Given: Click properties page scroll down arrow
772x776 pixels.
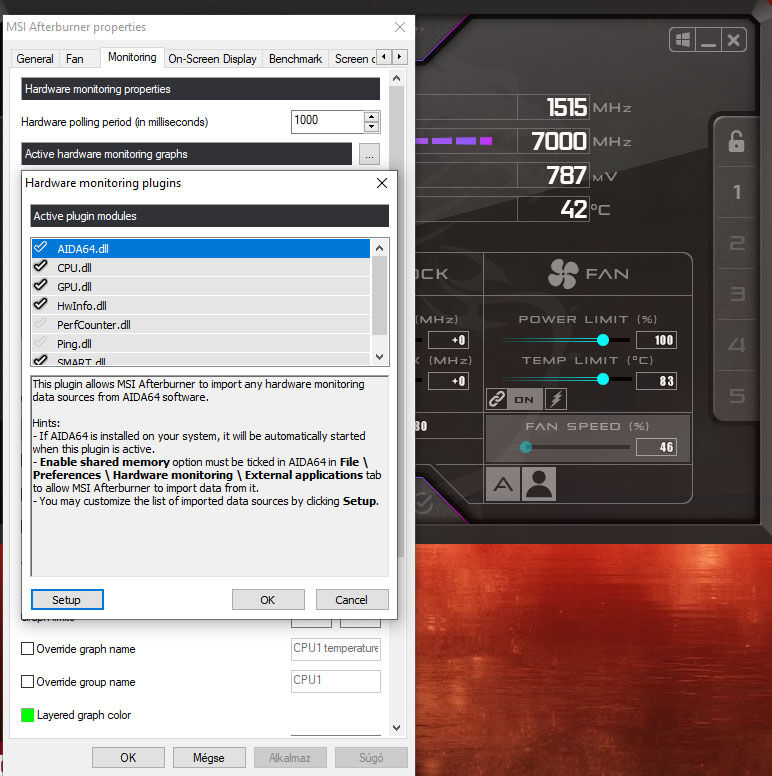Looking at the screenshot, I should (396, 728).
